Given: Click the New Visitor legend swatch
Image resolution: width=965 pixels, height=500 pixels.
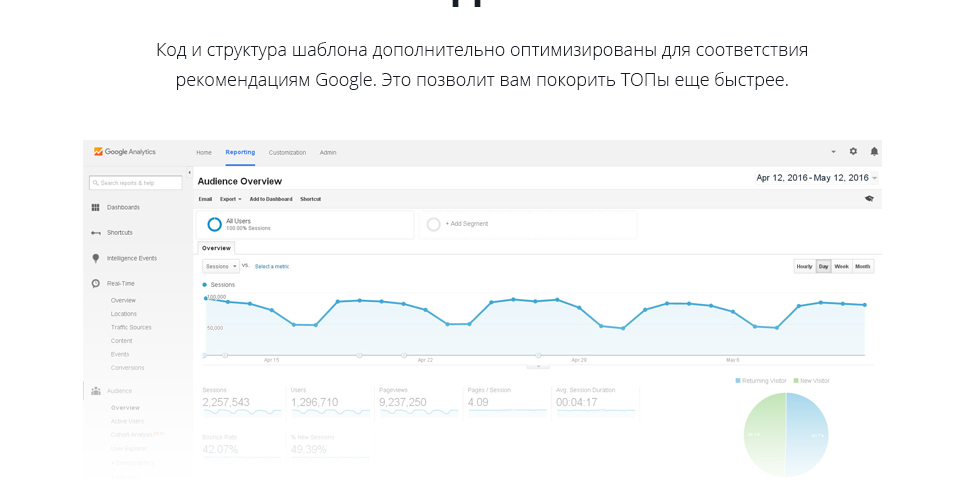Looking at the screenshot, I should click(796, 381).
